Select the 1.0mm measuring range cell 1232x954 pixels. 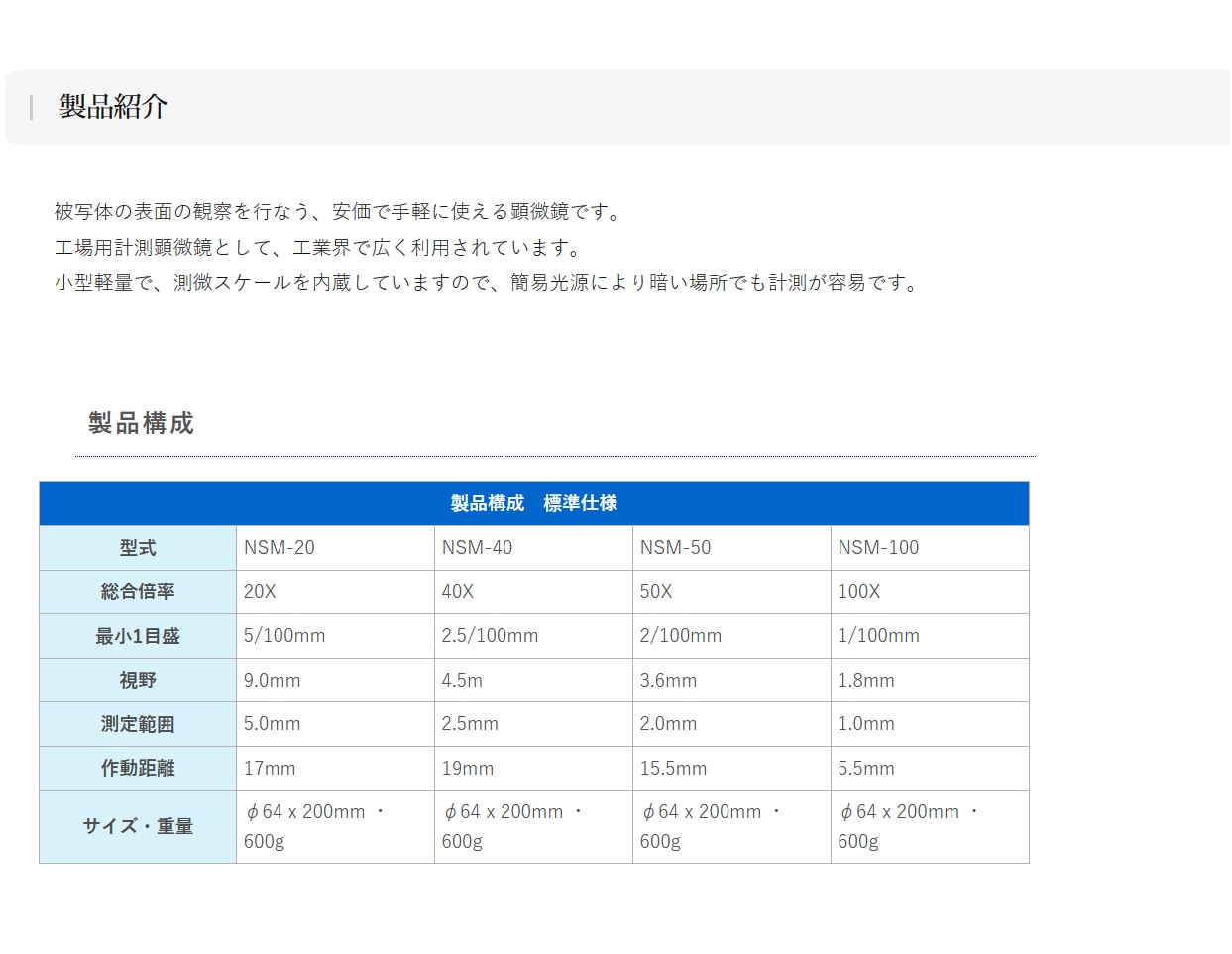(x=930, y=724)
